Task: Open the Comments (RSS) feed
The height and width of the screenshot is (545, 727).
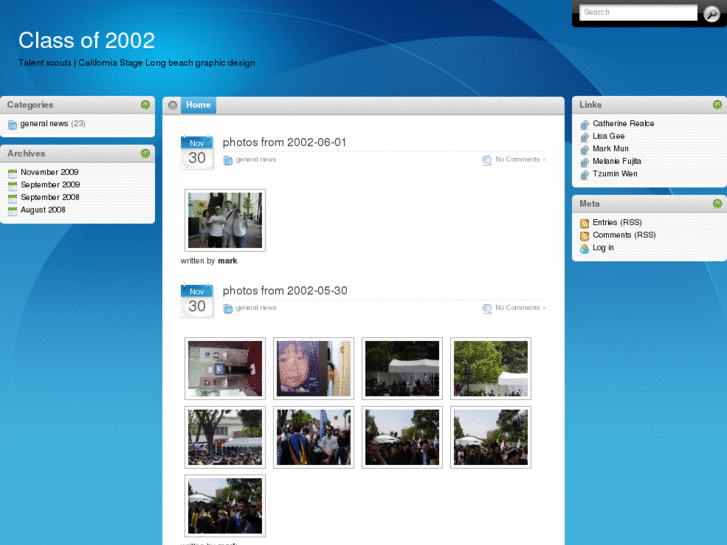Action: point(624,235)
